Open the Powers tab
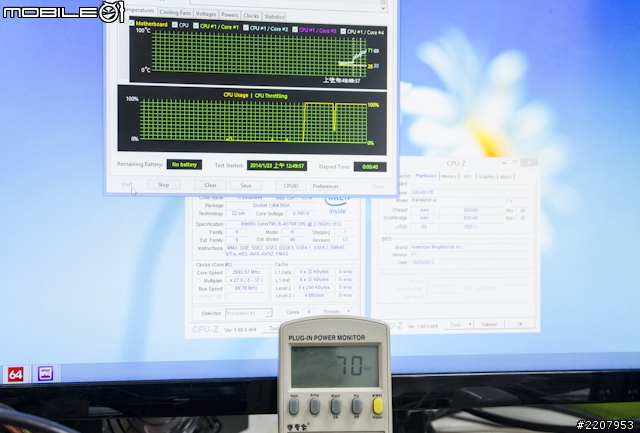 (x=230, y=15)
